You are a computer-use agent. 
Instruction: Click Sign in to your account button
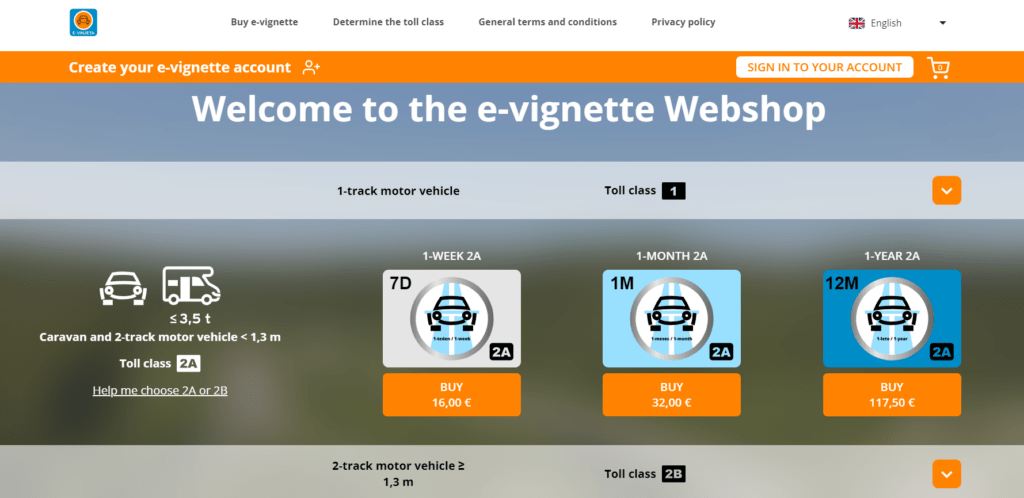pyautogui.click(x=824, y=67)
